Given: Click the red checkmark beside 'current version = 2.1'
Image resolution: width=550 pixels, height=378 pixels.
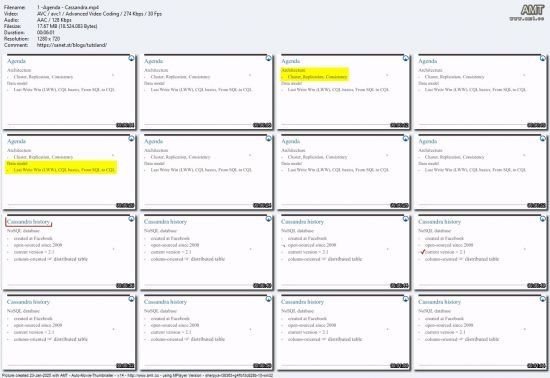Looking at the screenshot, I should pos(423,252).
